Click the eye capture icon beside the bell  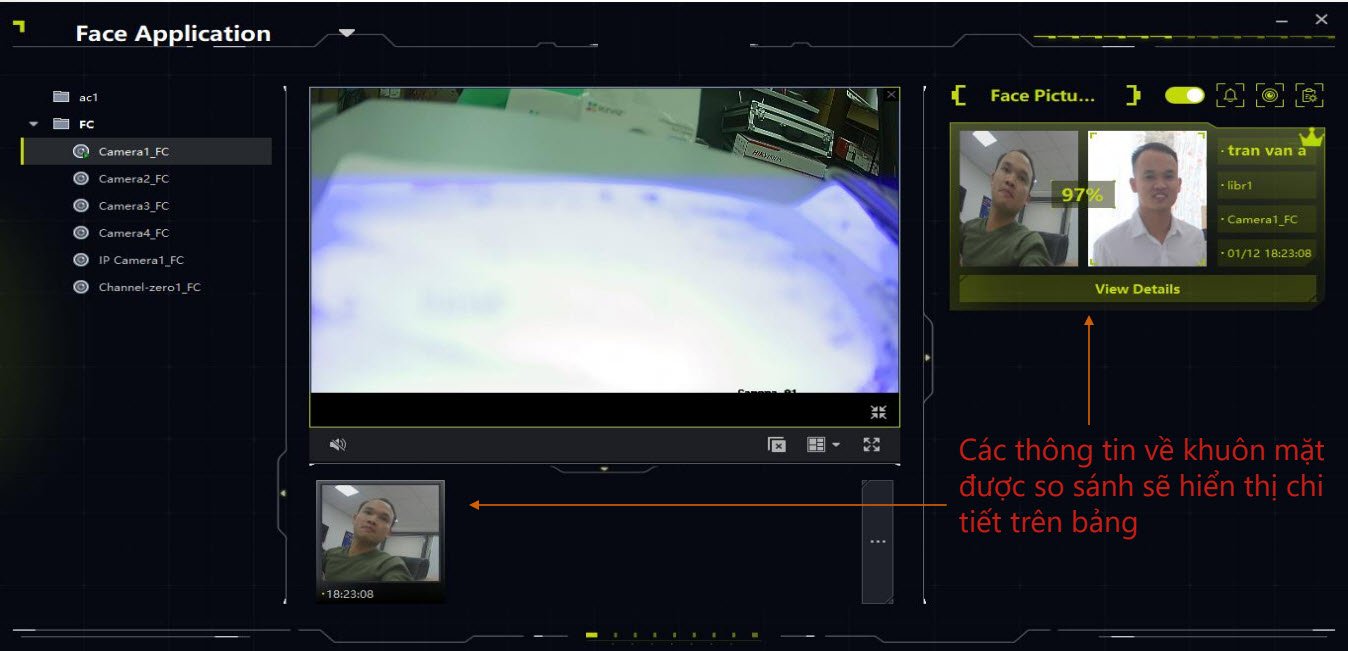(1269, 95)
